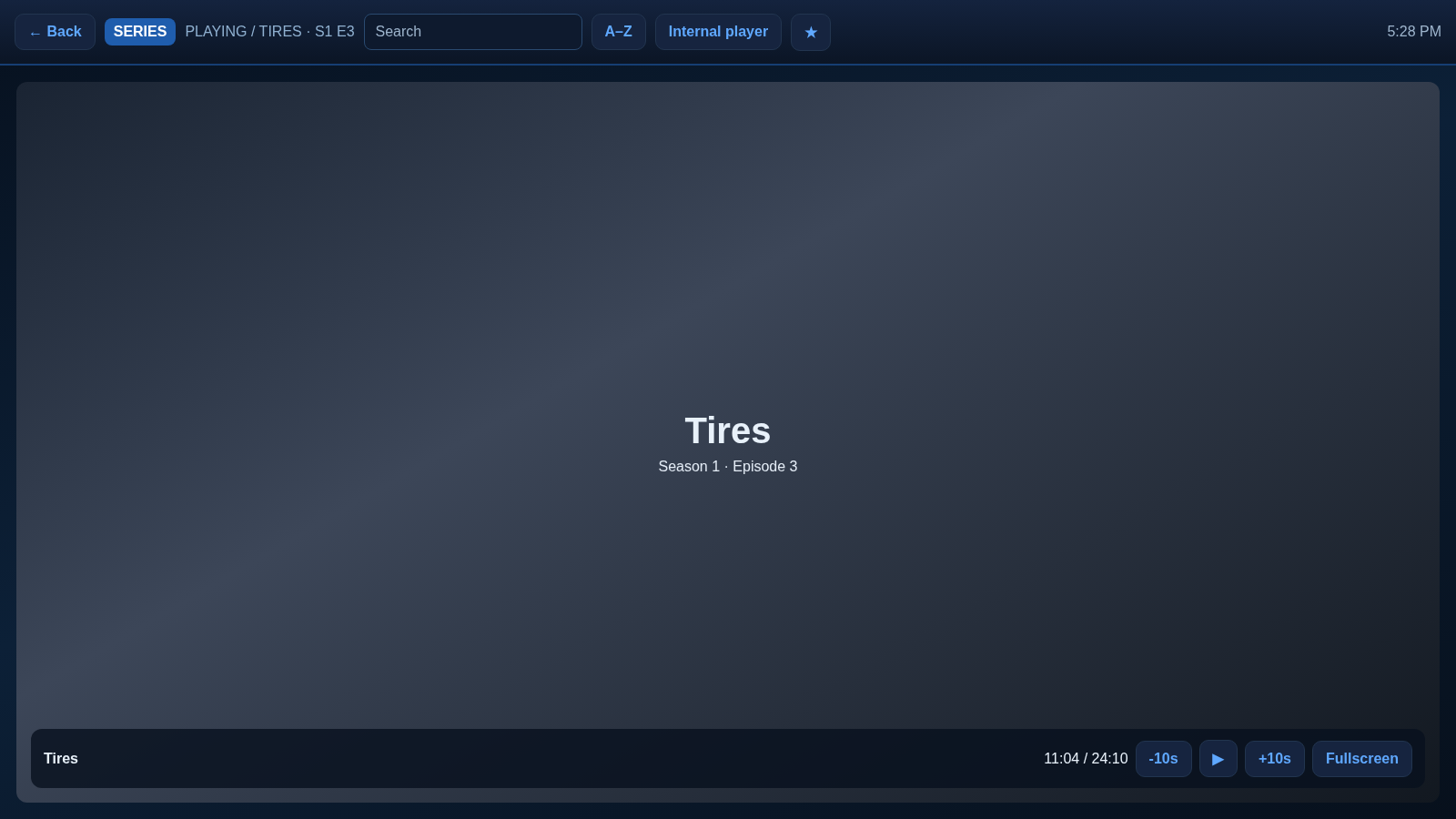Screen dimensions: 1456x819
Task: Click the 11:04 / 24:10 time readout
Action: tap(1086, 759)
